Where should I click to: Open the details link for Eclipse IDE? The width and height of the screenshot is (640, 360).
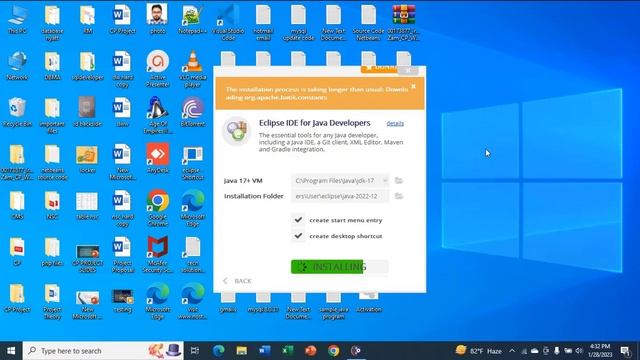coord(395,123)
